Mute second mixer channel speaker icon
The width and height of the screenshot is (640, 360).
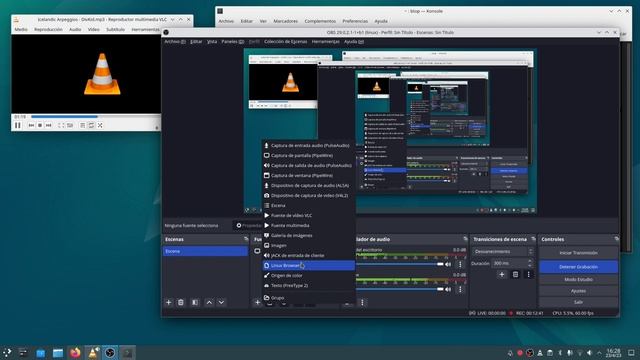448,289
